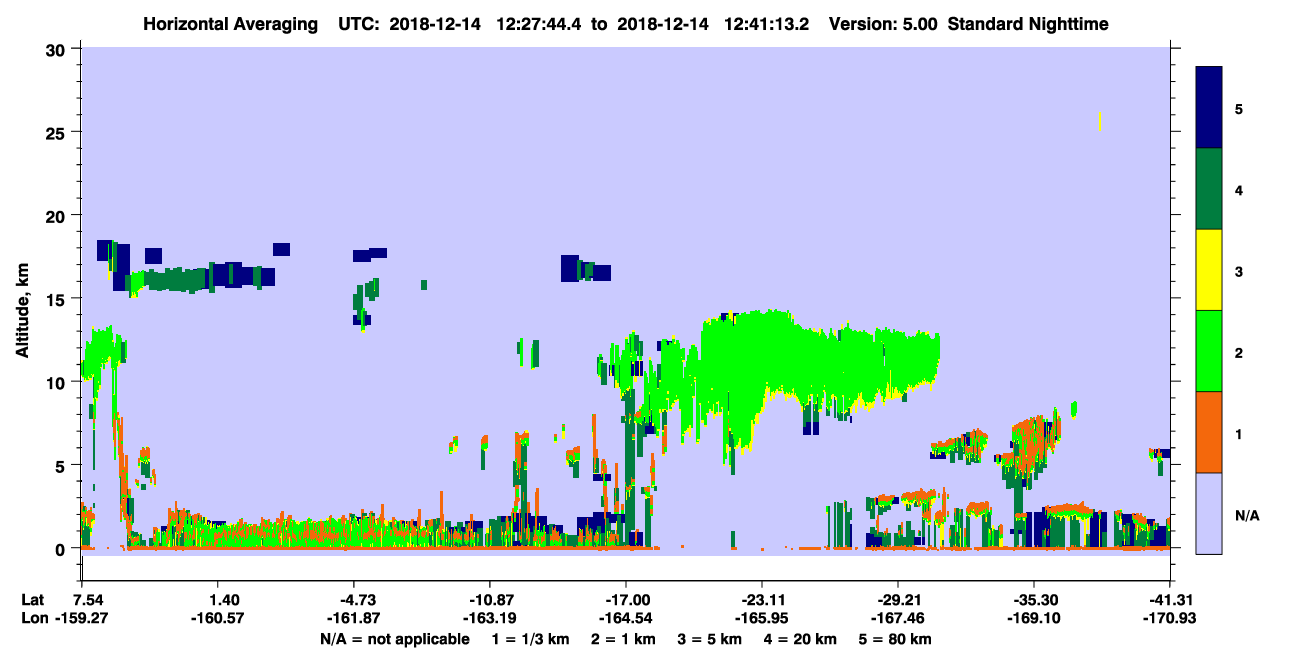Click the longitude value -167.46
The image size is (1300, 667).
[898, 619]
